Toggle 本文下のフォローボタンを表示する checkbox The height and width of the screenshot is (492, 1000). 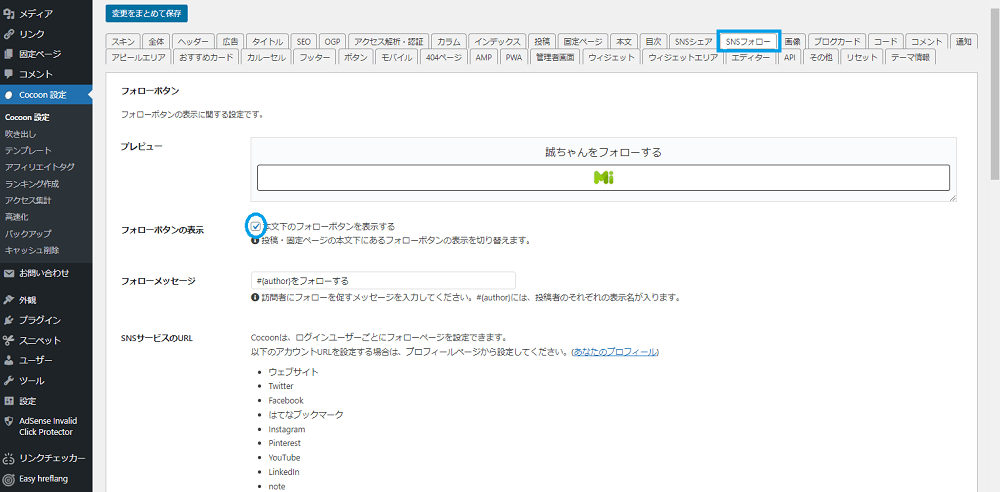click(x=256, y=226)
